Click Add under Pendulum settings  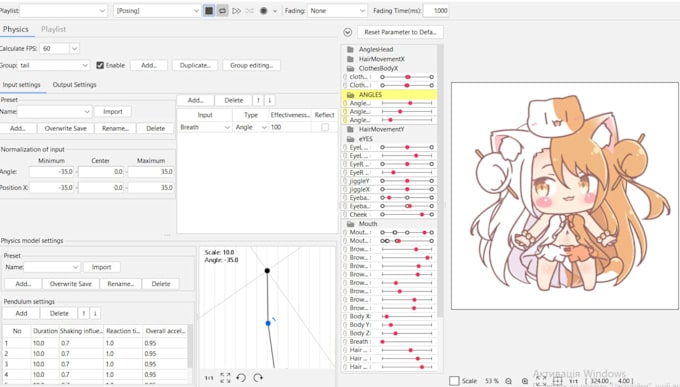[21, 313]
